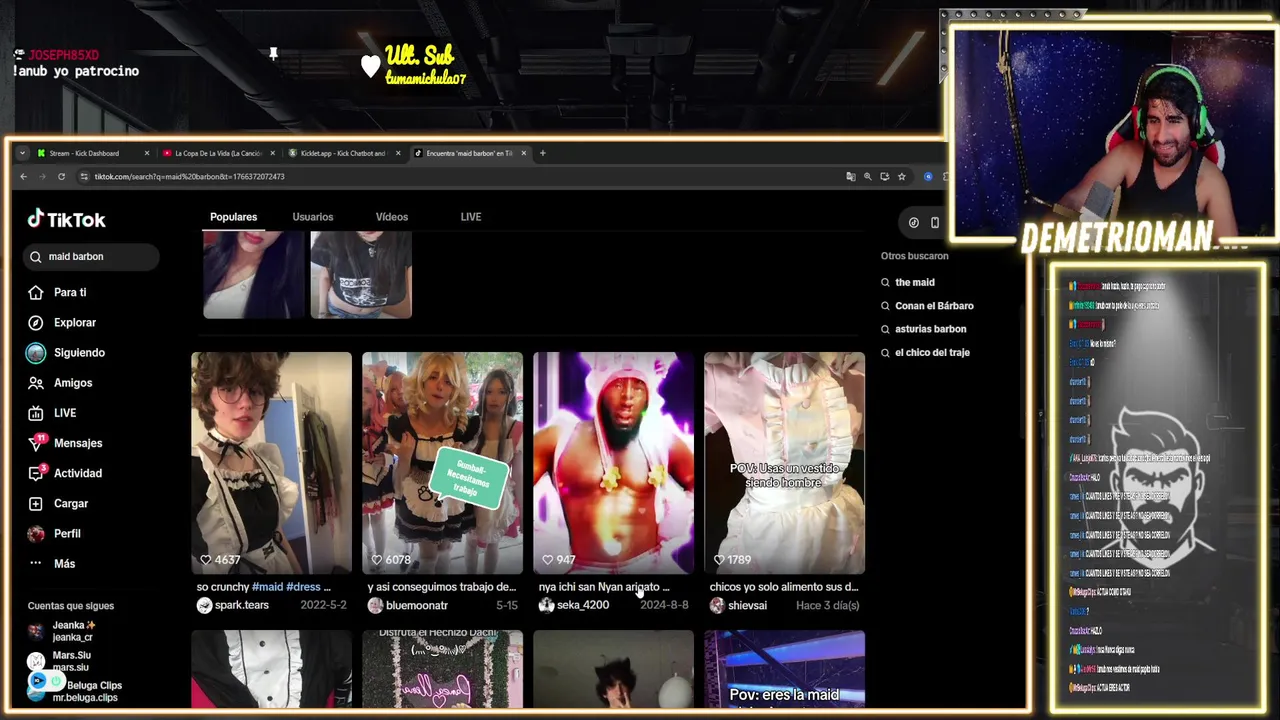Open LIVE icon in left sidebar
The image size is (1280, 720).
coord(36,412)
